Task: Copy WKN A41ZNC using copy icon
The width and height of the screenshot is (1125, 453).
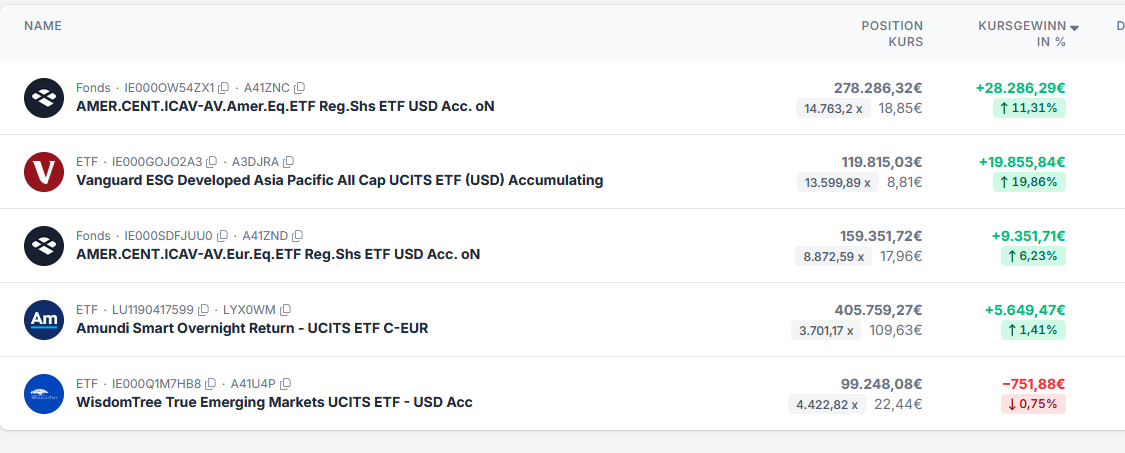Action: click(x=299, y=88)
